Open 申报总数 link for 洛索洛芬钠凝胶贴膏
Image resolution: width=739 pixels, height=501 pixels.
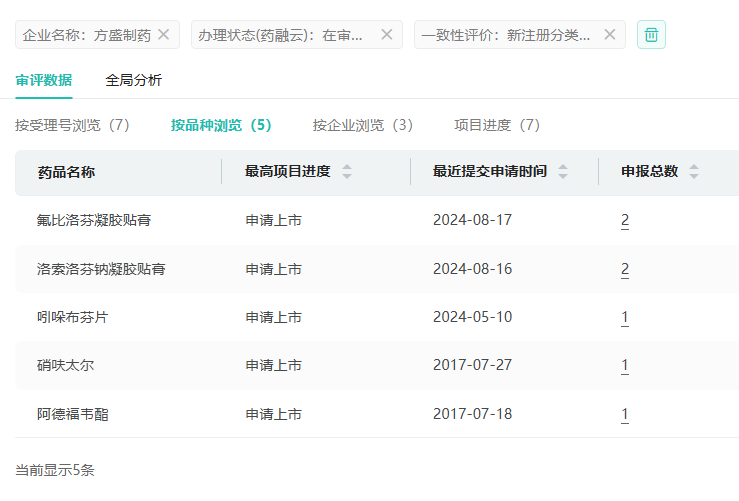(x=625, y=269)
